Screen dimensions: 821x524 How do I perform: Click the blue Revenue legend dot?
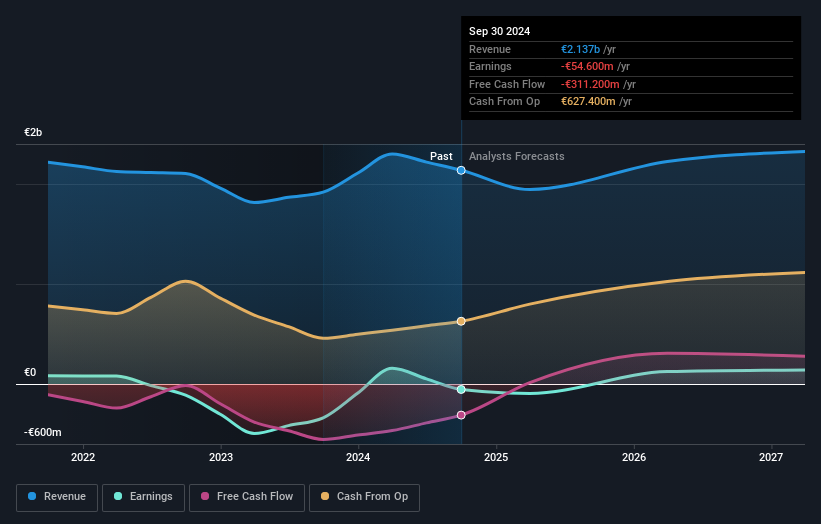pyautogui.click(x=32, y=496)
